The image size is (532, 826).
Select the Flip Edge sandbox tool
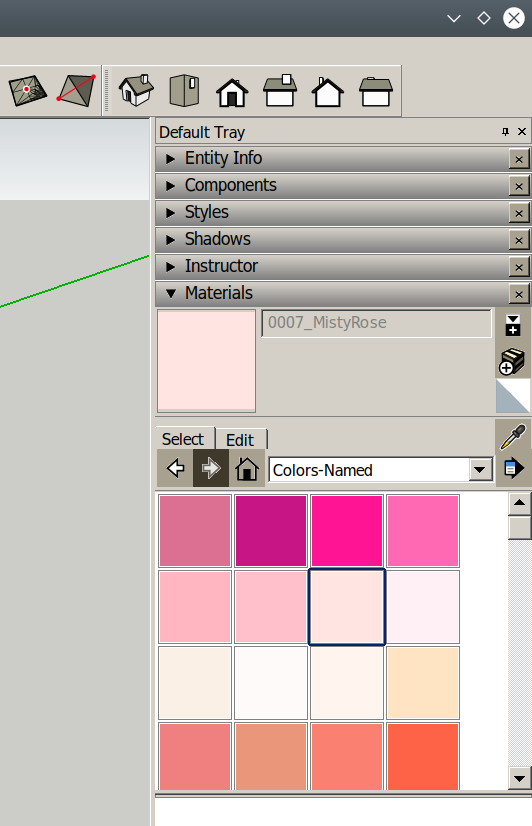[x=76, y=91]
